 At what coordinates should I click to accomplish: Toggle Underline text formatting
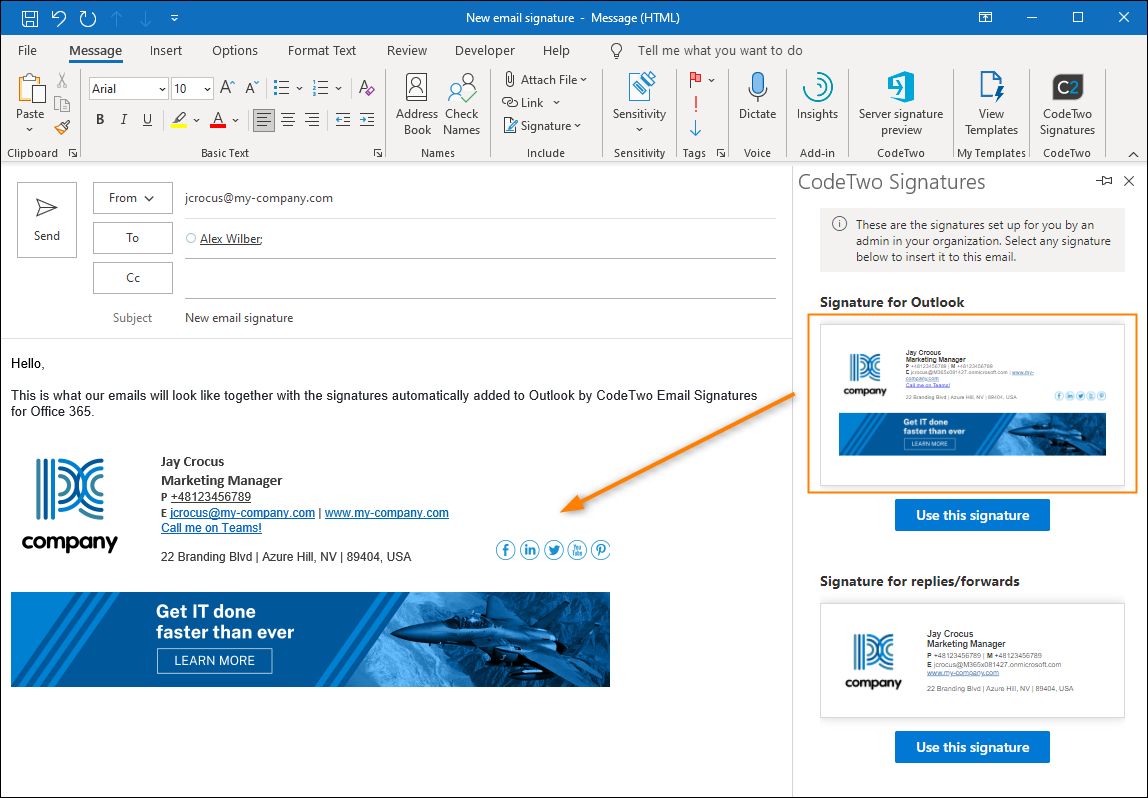[x=148, y=120]
